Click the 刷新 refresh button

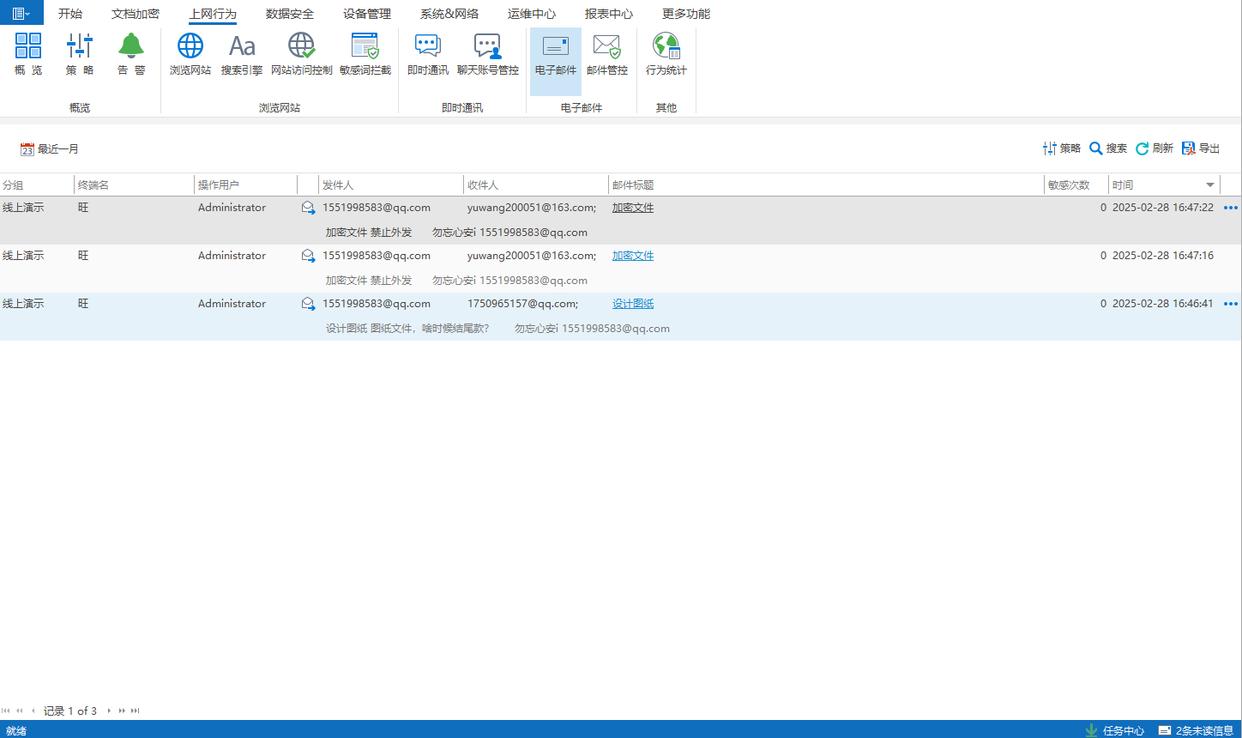point(1154,148)
